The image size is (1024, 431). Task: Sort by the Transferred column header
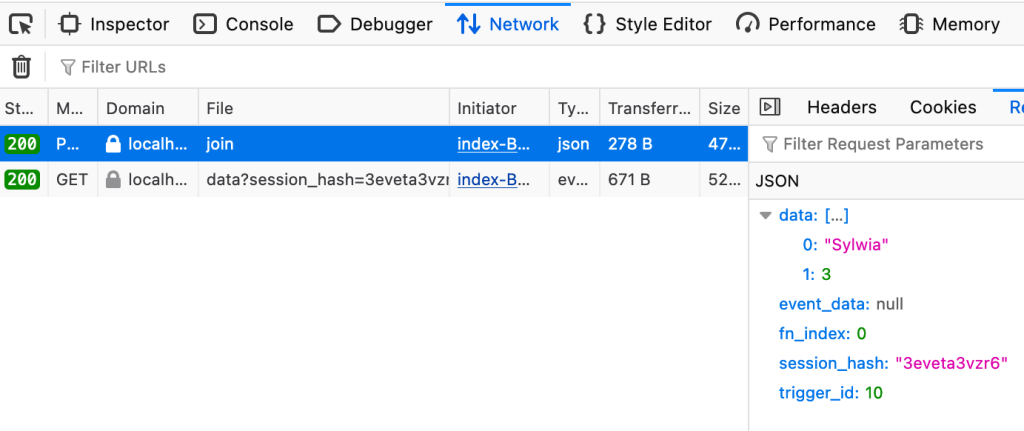(649, 108)
